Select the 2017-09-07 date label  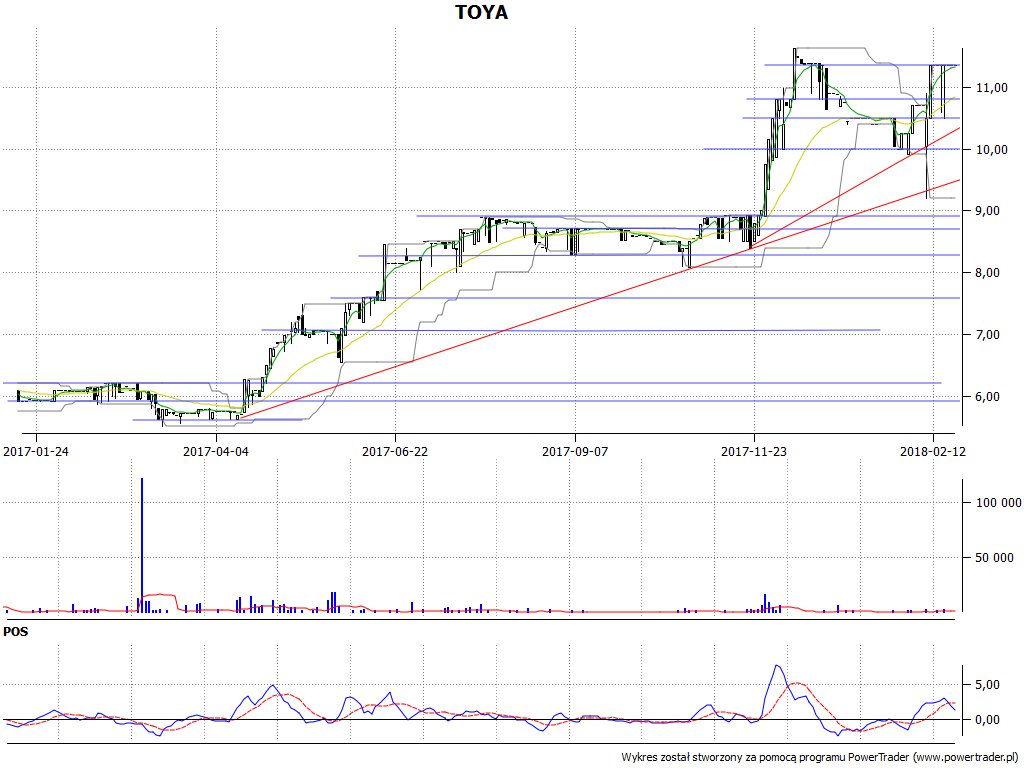[575, 451]
